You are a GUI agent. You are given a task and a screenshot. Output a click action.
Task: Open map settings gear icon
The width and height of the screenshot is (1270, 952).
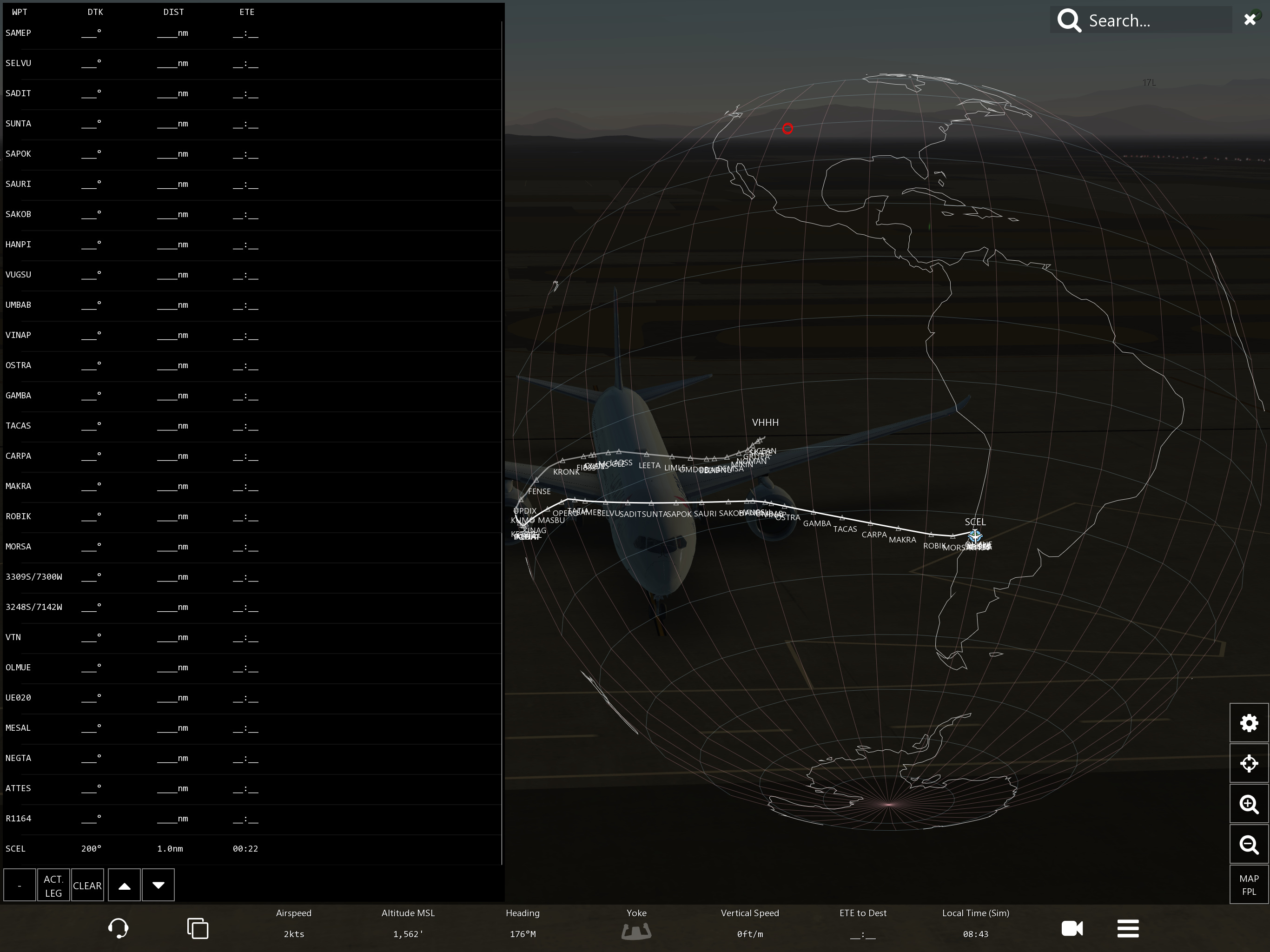[x=1249, y=723]
